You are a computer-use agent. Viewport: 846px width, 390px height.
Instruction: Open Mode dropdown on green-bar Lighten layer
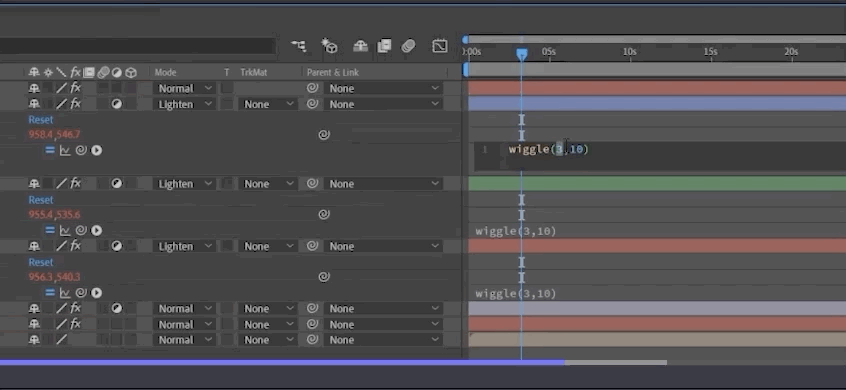pyautogui.click(x=185, y=184)
